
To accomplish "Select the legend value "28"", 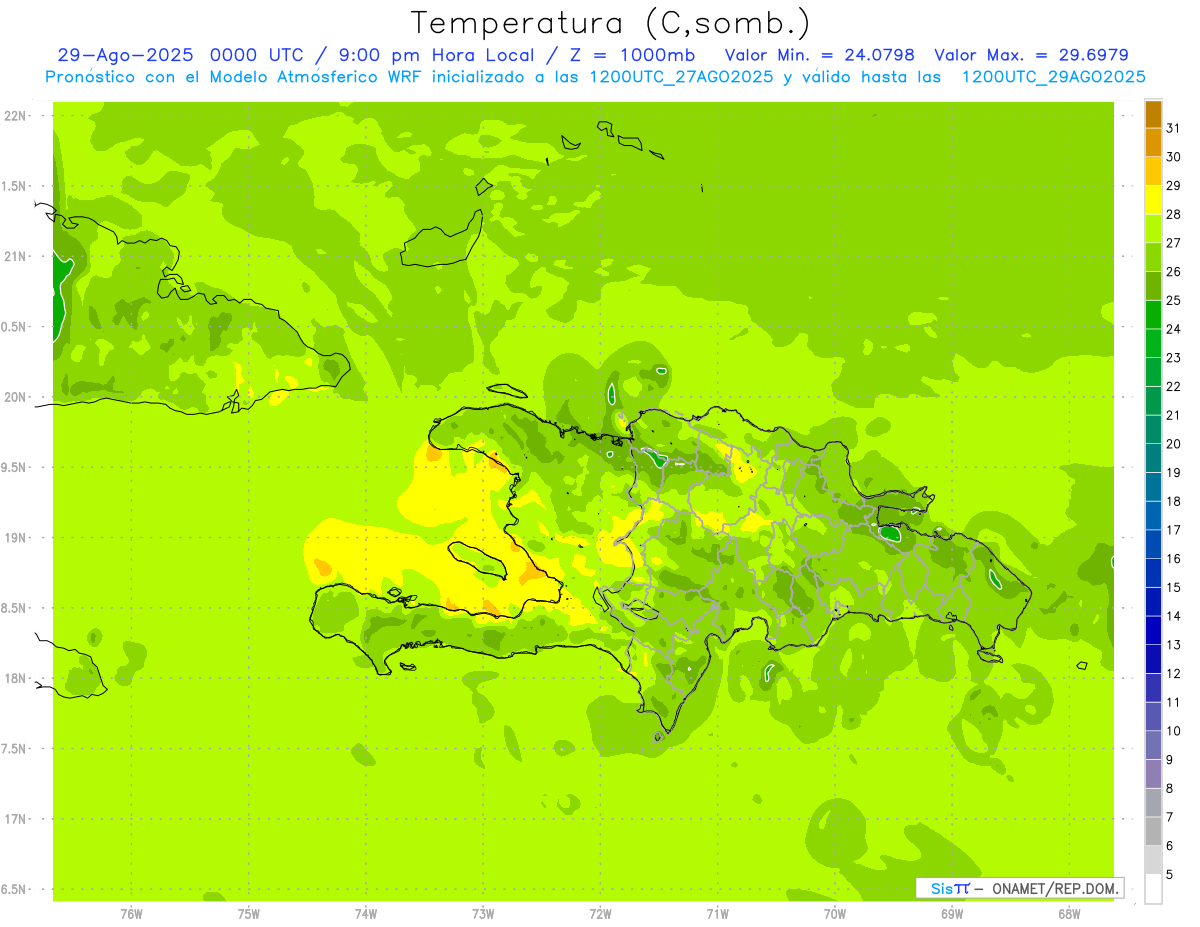I will point(1174,214).
